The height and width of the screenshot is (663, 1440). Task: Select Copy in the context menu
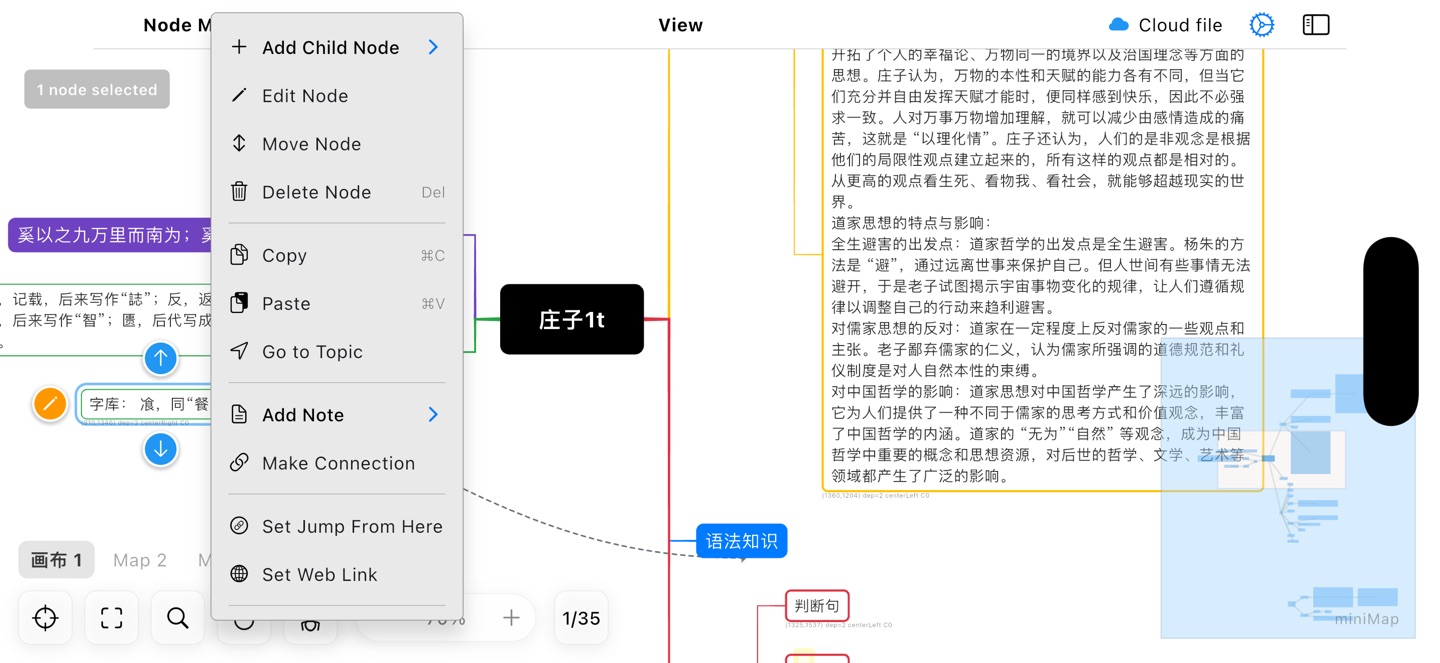click(337, 255)
